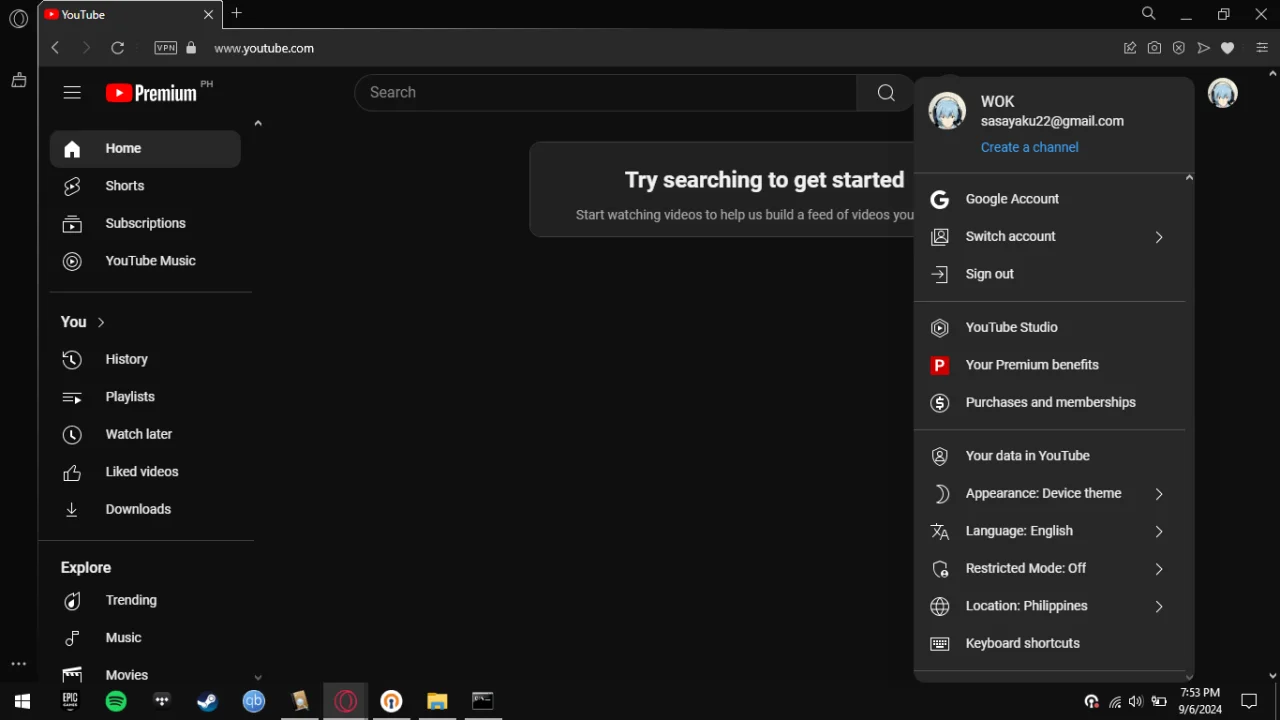Take a snapshot with Opera's camera icon
Image resolution: width=1280 pixels, height=720 pixels.
click(1154, 48)
